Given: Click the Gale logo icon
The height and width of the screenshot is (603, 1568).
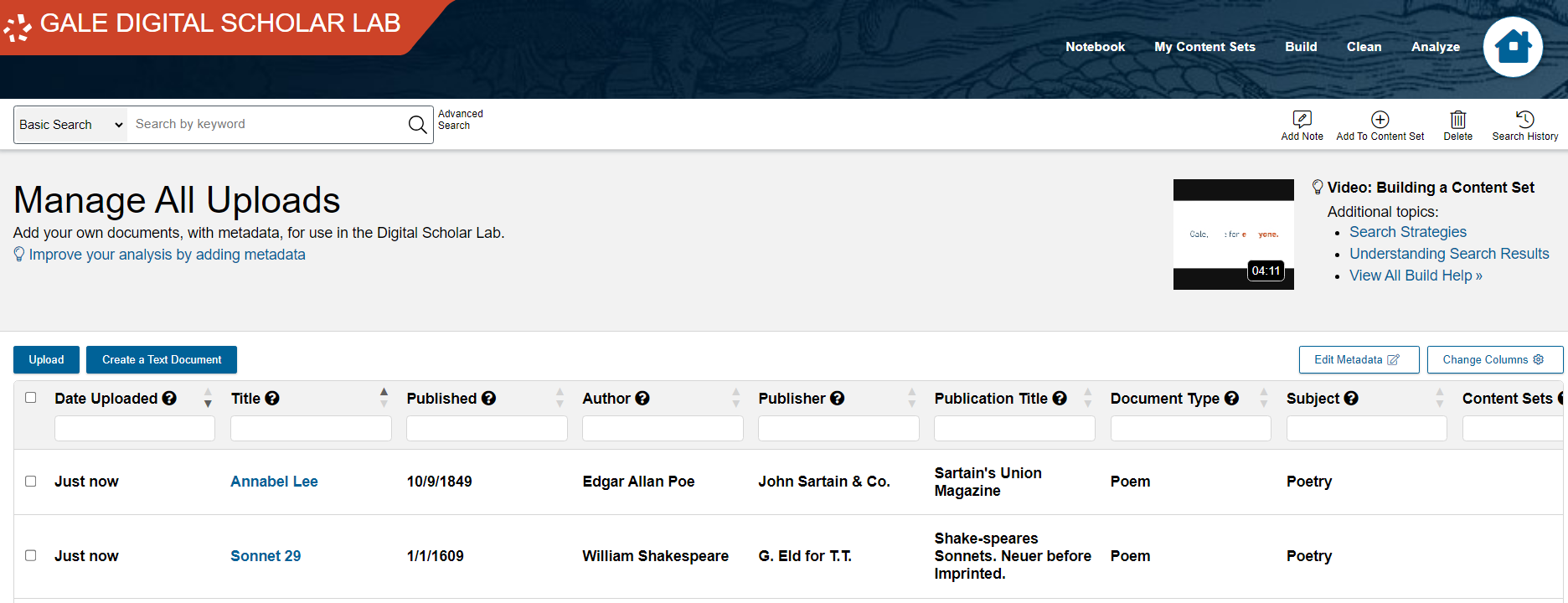Looking at the screenshot, I should [x=17, y=28].
